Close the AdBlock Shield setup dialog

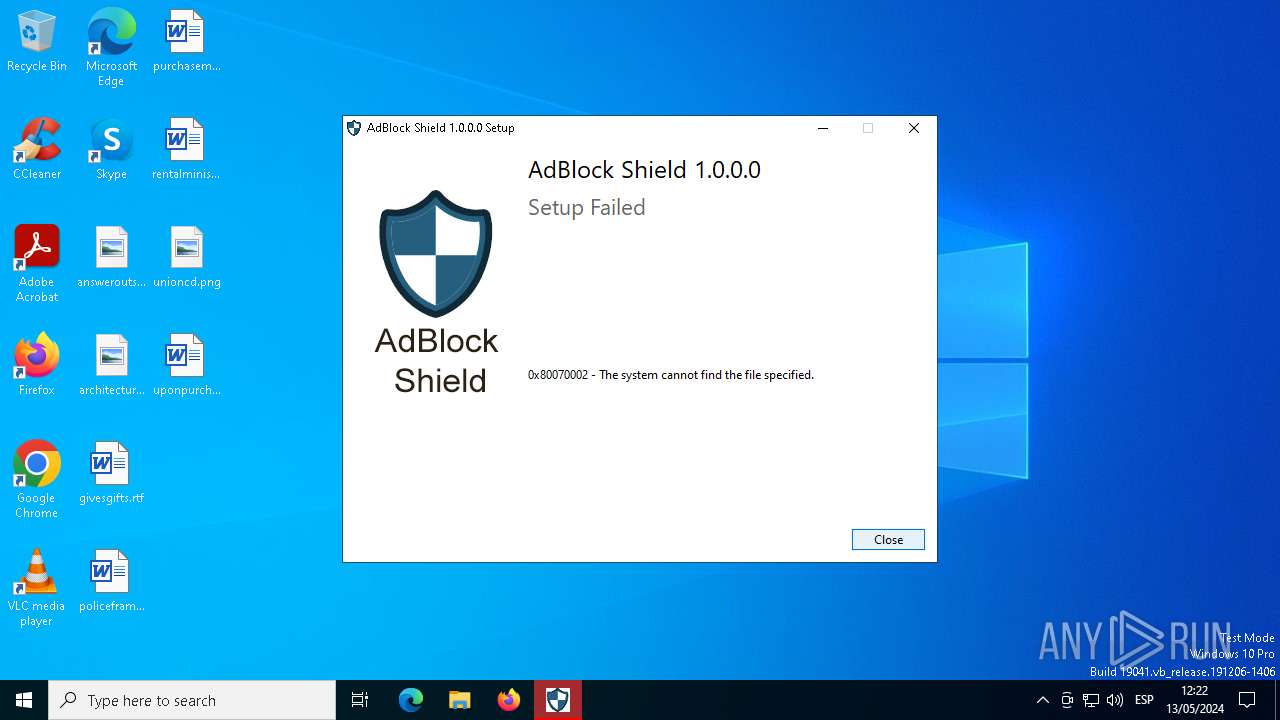coord(888,539)
